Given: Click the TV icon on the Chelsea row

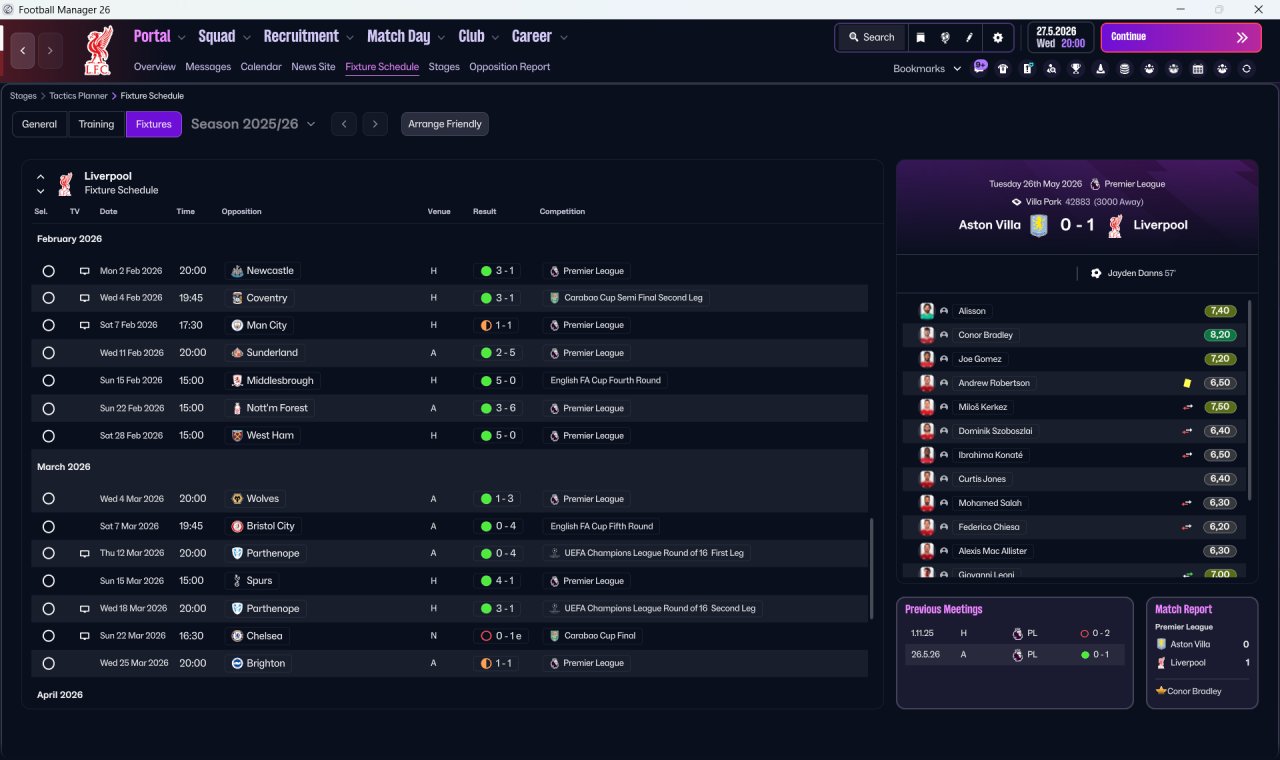Looking at the screenshot, I should [x=85, y=636].
